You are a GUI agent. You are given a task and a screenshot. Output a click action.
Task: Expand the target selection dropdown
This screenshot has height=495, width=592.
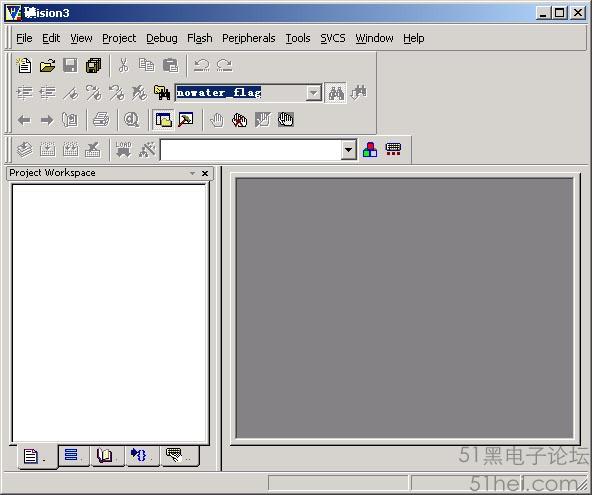tap(348, 150)
